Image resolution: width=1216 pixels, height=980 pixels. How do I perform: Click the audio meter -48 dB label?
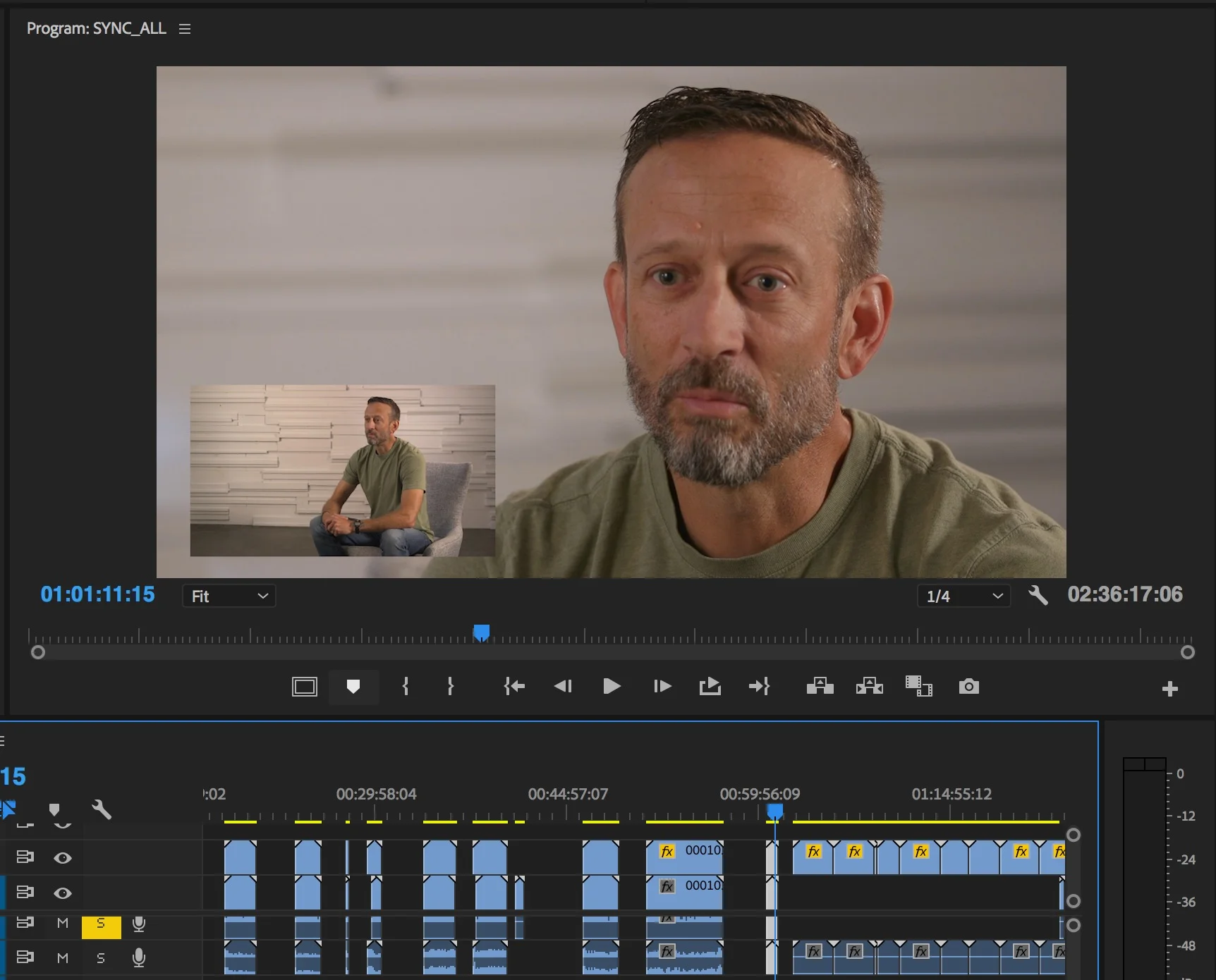(1186, 945)
